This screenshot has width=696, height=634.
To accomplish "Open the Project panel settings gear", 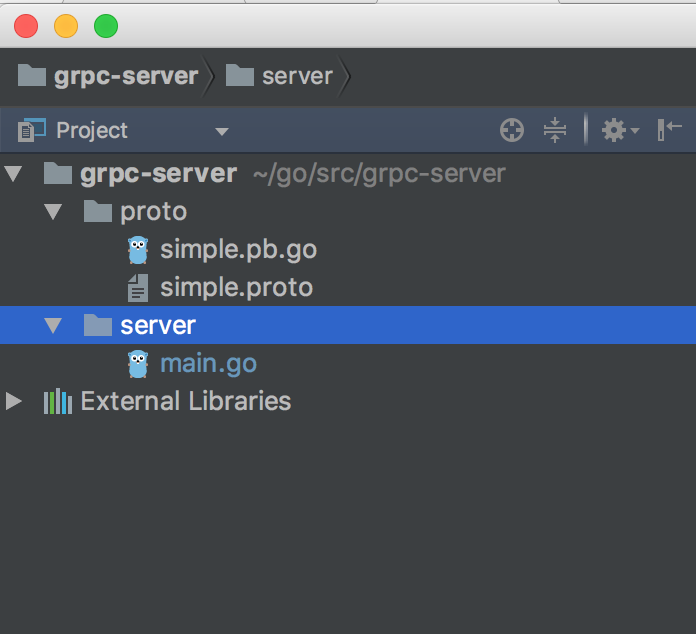I will [614, 130].
